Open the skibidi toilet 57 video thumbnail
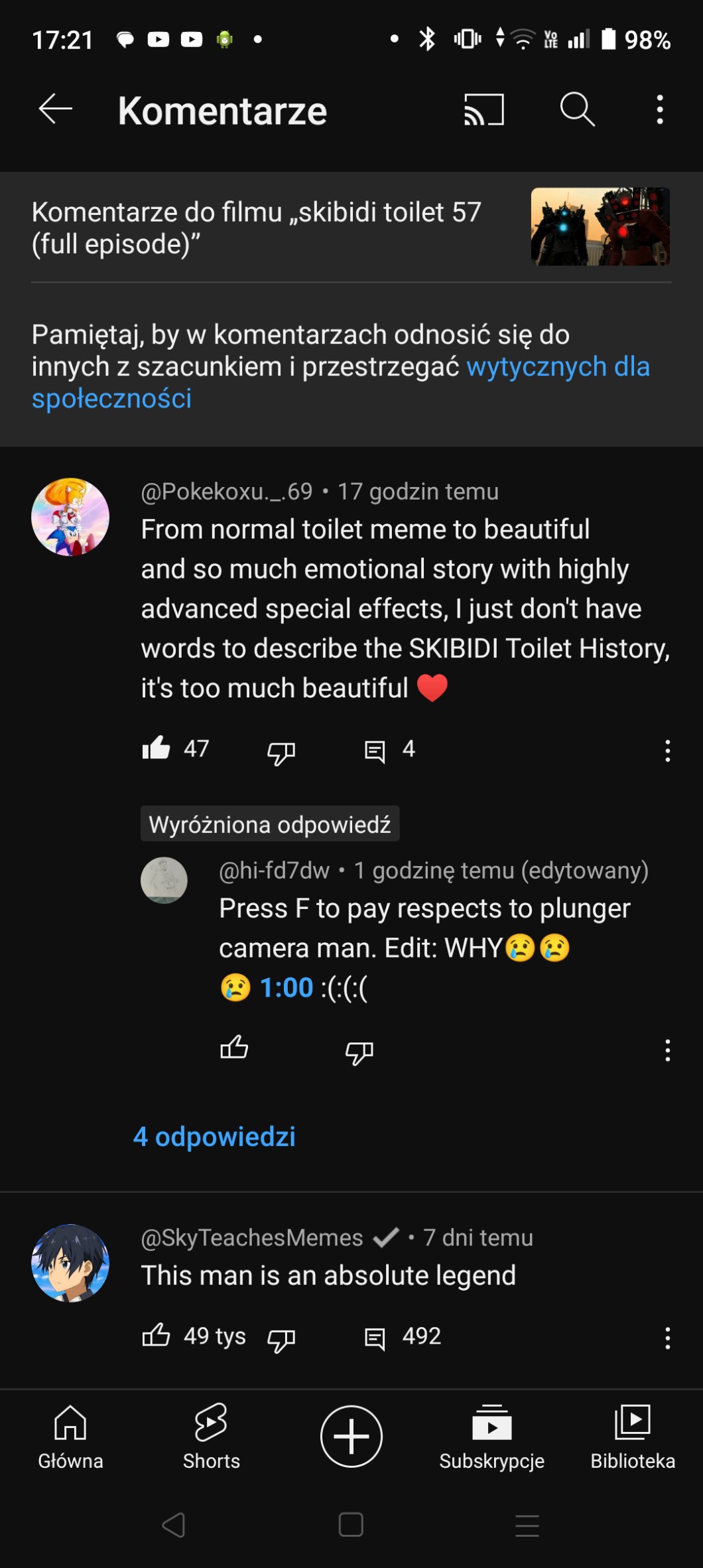The image size is (703, 1568). 600,226
